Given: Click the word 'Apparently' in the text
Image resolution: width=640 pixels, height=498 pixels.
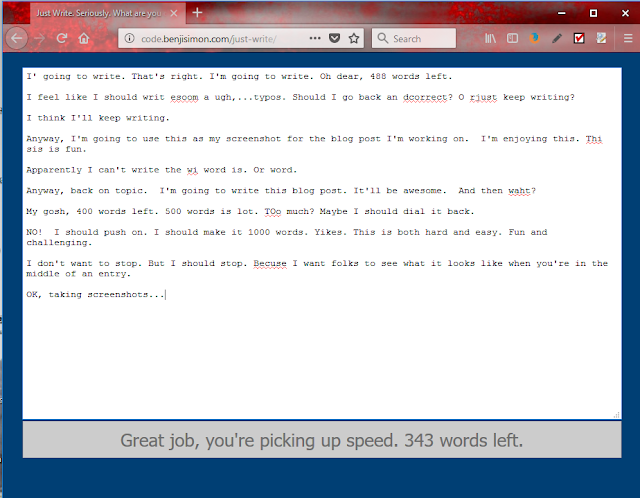Looking at the screenshot, I should (54, 170).
